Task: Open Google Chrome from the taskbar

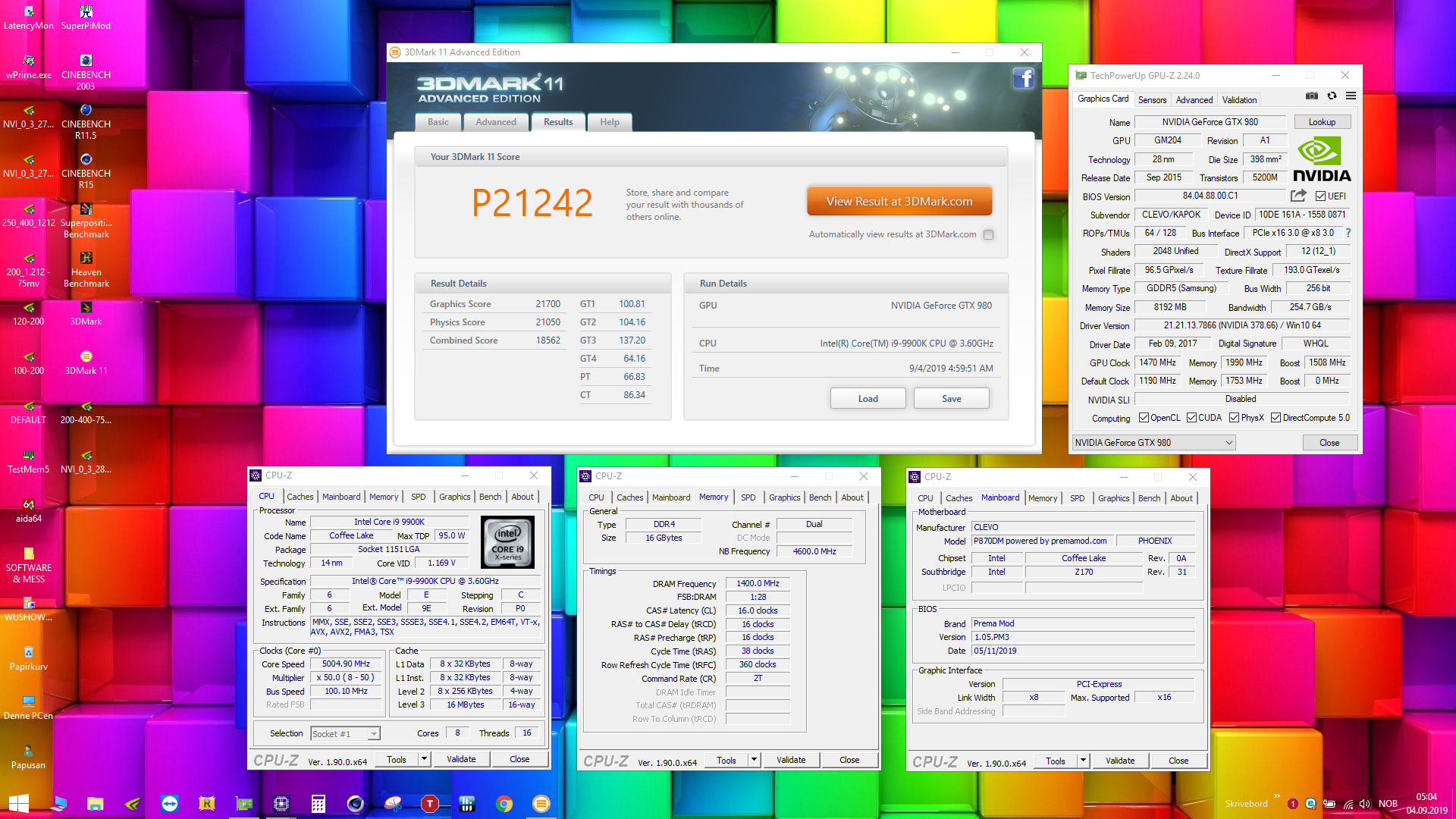Action: [x=504, y=804]
